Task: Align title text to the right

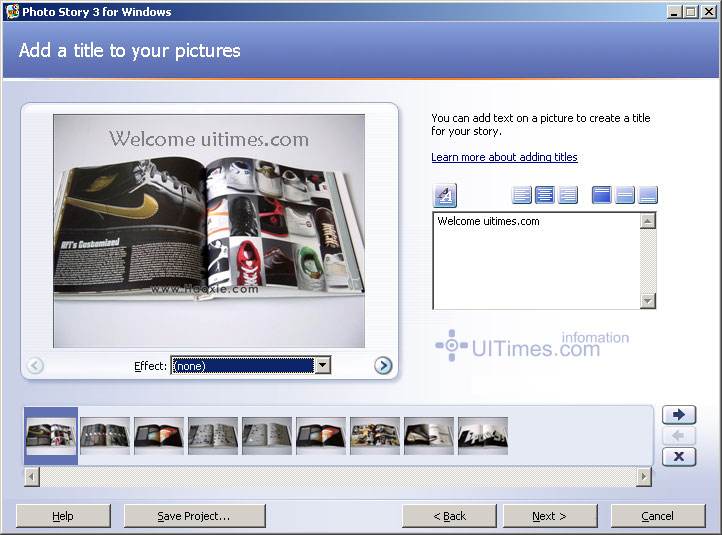Action: pyautogui.click(x=568, y=195)
